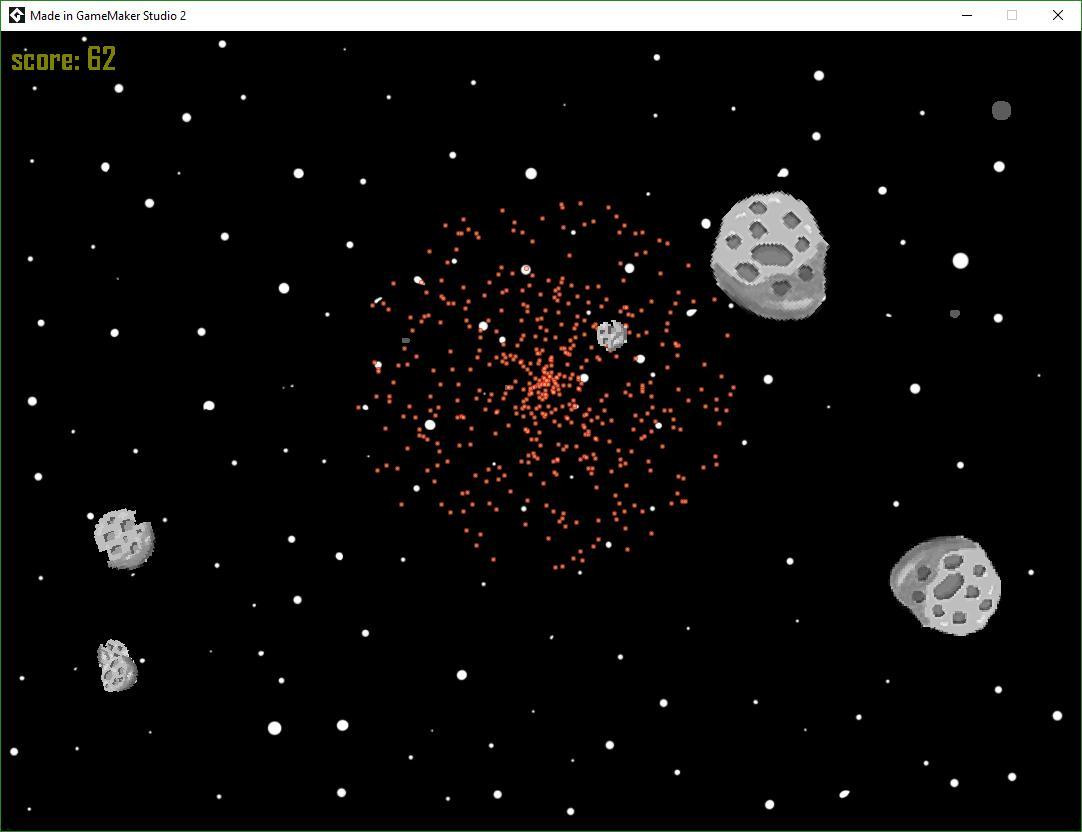Close the game window

[1058, 15]
